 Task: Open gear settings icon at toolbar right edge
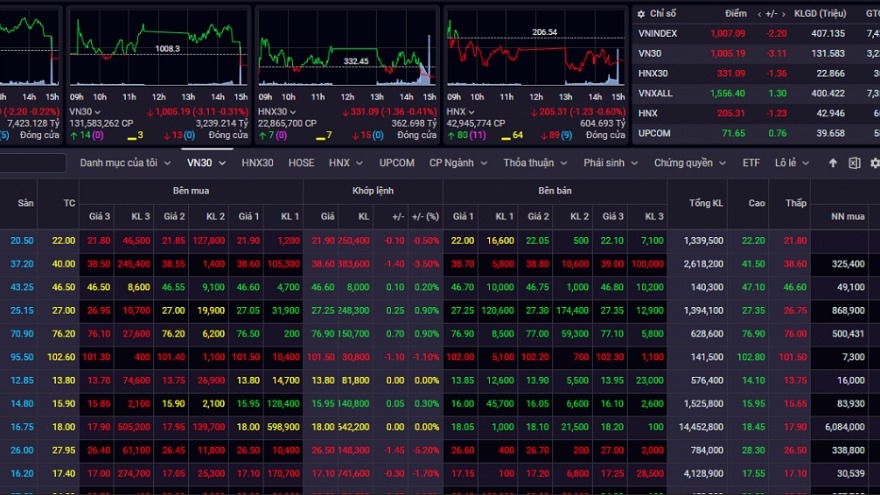point(874,163)
